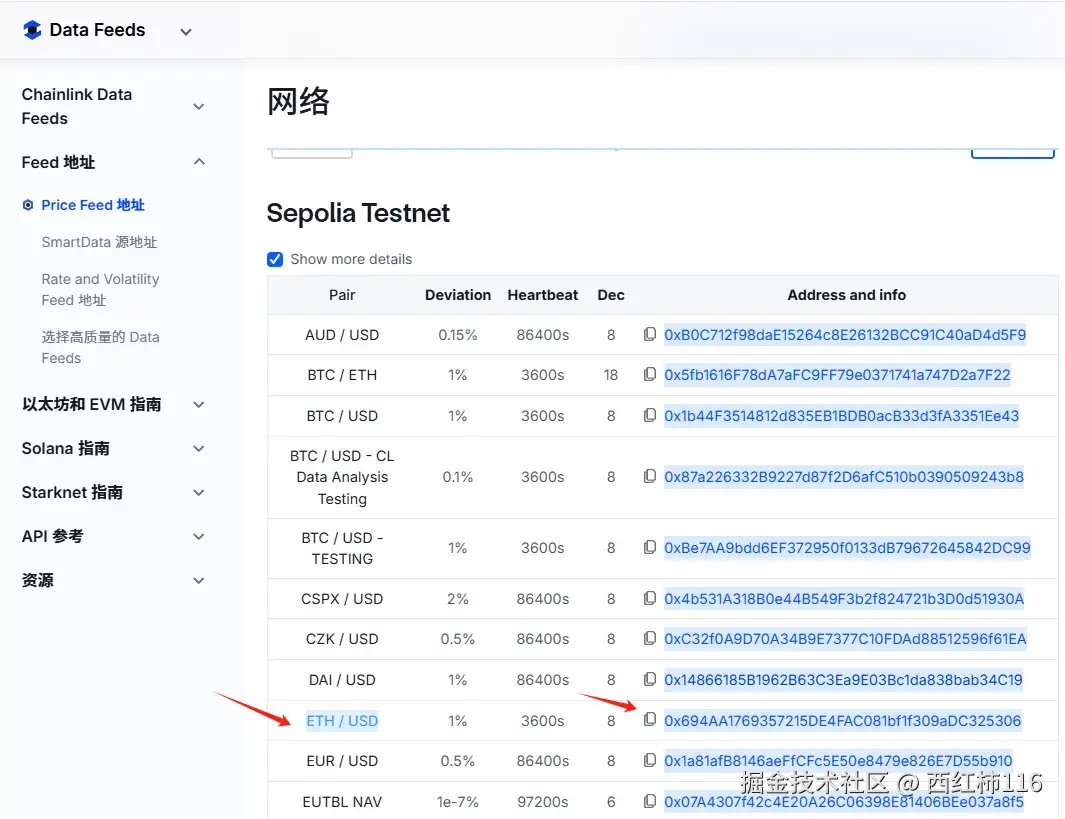This screenshot has width=1065, height=819.
Task: Expand Solana 指南 sidebar section
Action: pos(198,449)
